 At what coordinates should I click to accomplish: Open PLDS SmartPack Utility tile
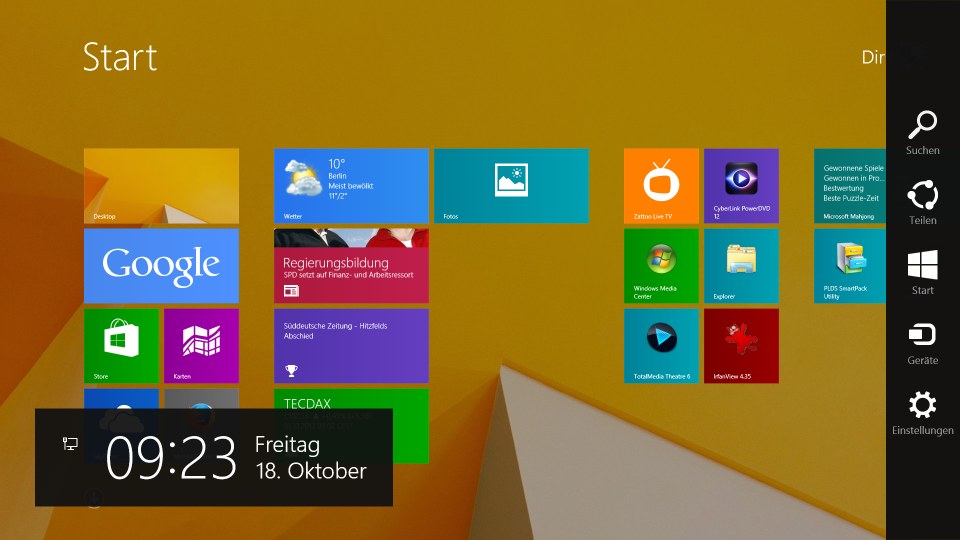coord(850,266)
